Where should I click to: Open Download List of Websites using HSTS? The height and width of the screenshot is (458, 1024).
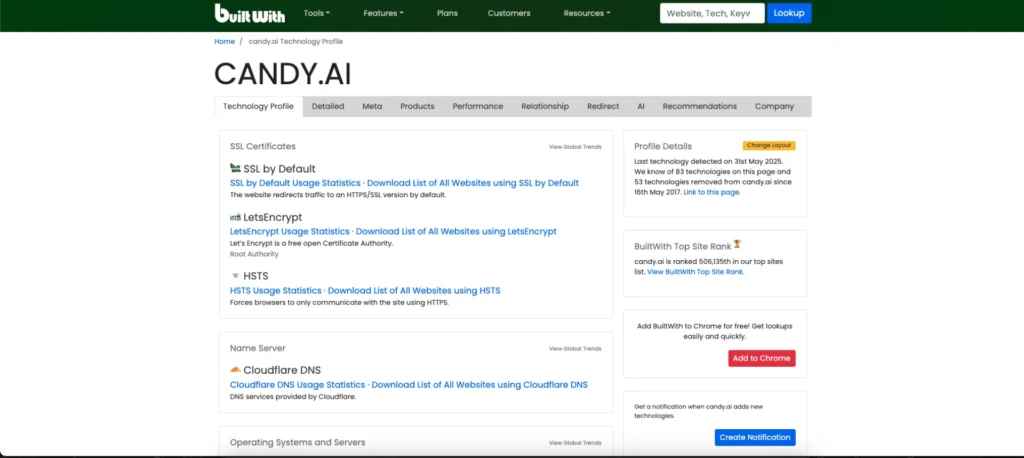point(414,290)
